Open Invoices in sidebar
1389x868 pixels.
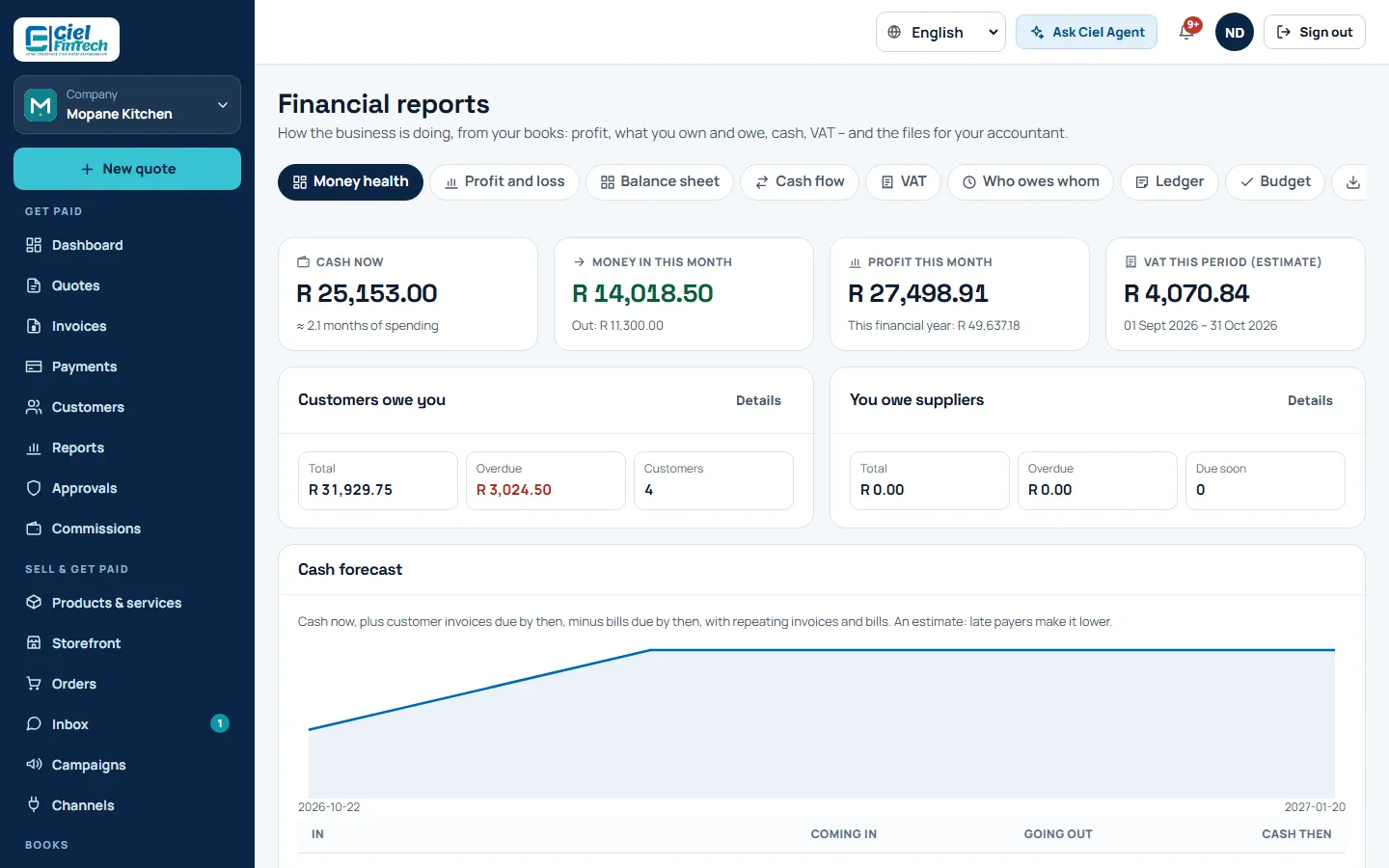click(x=127, y=326)
